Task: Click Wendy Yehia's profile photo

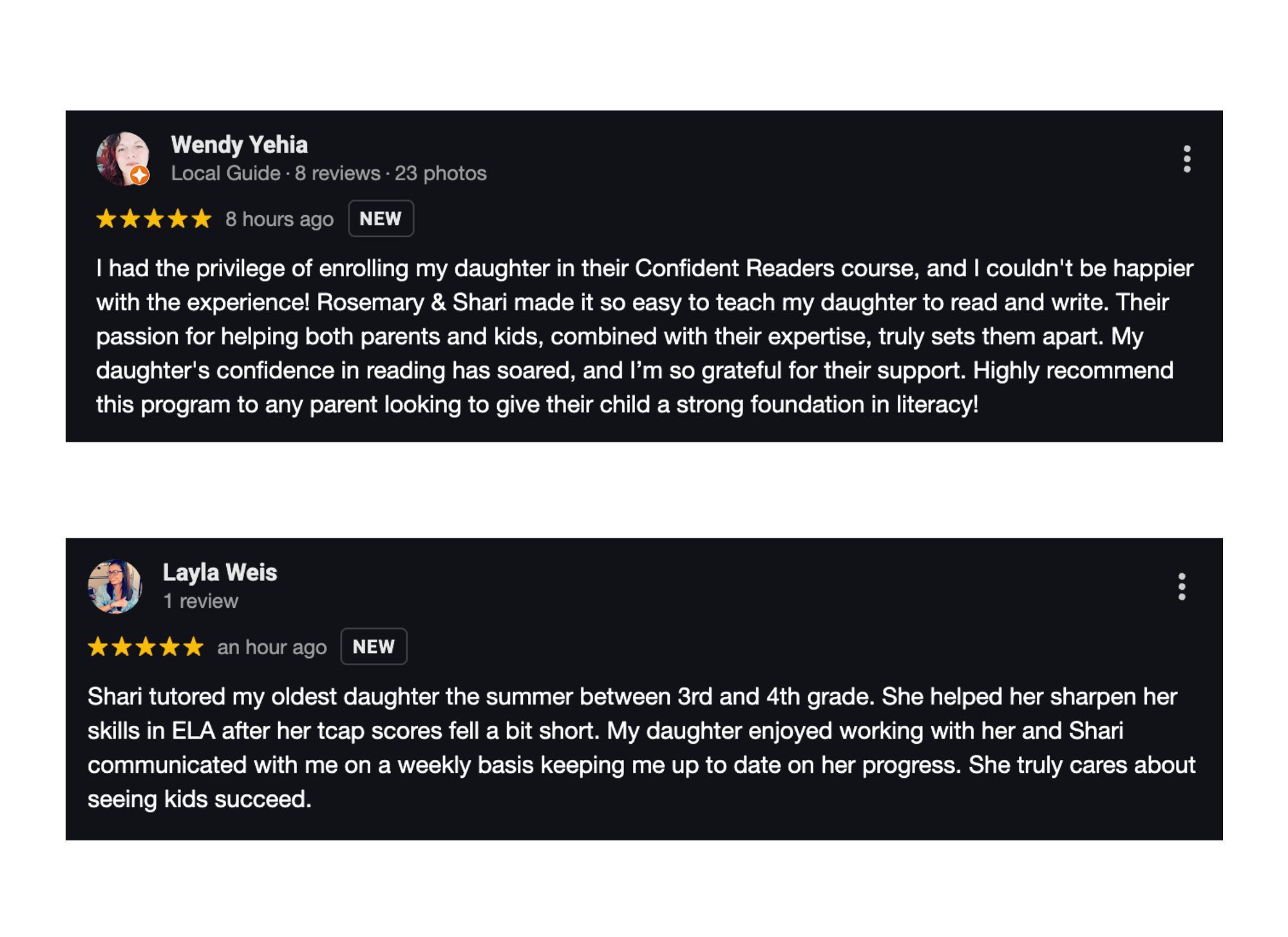Action: coord(121,157)
